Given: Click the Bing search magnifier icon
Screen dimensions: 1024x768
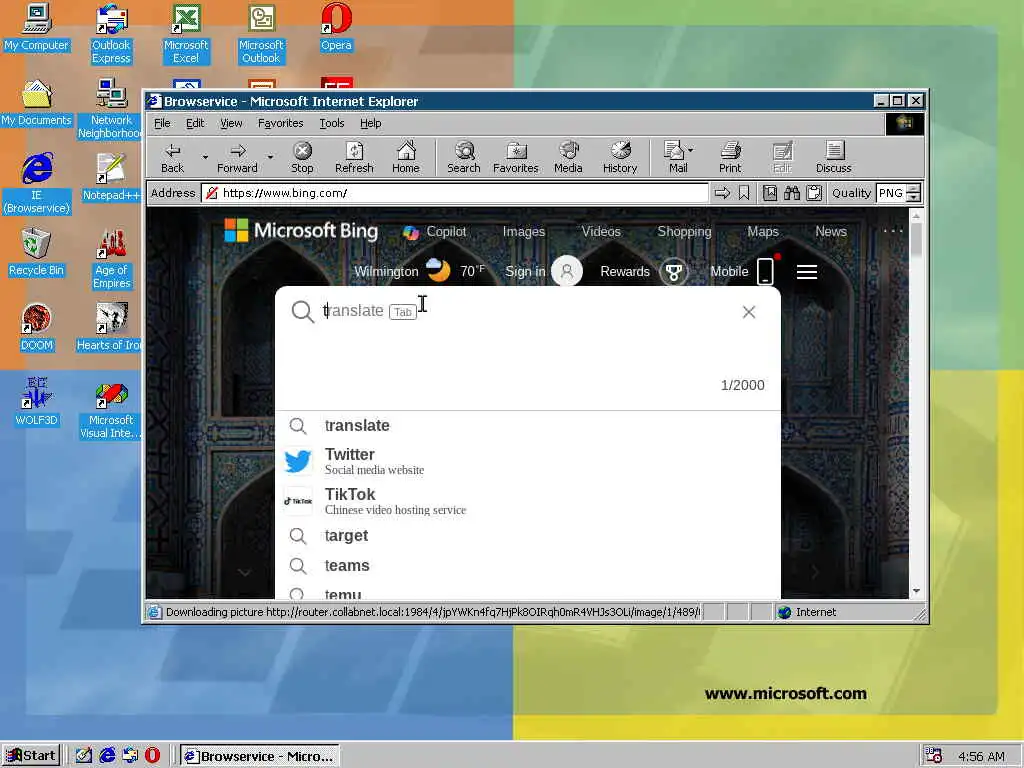Looking at the screenshot, I should [x=302, y=312].
